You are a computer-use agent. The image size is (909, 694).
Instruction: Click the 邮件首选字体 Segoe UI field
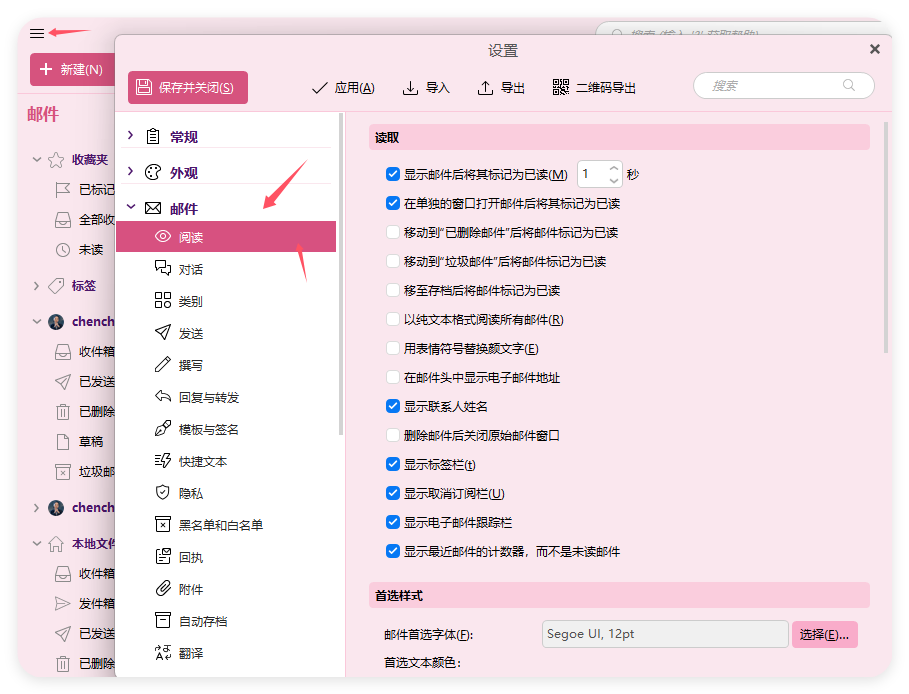click(665, 634)
